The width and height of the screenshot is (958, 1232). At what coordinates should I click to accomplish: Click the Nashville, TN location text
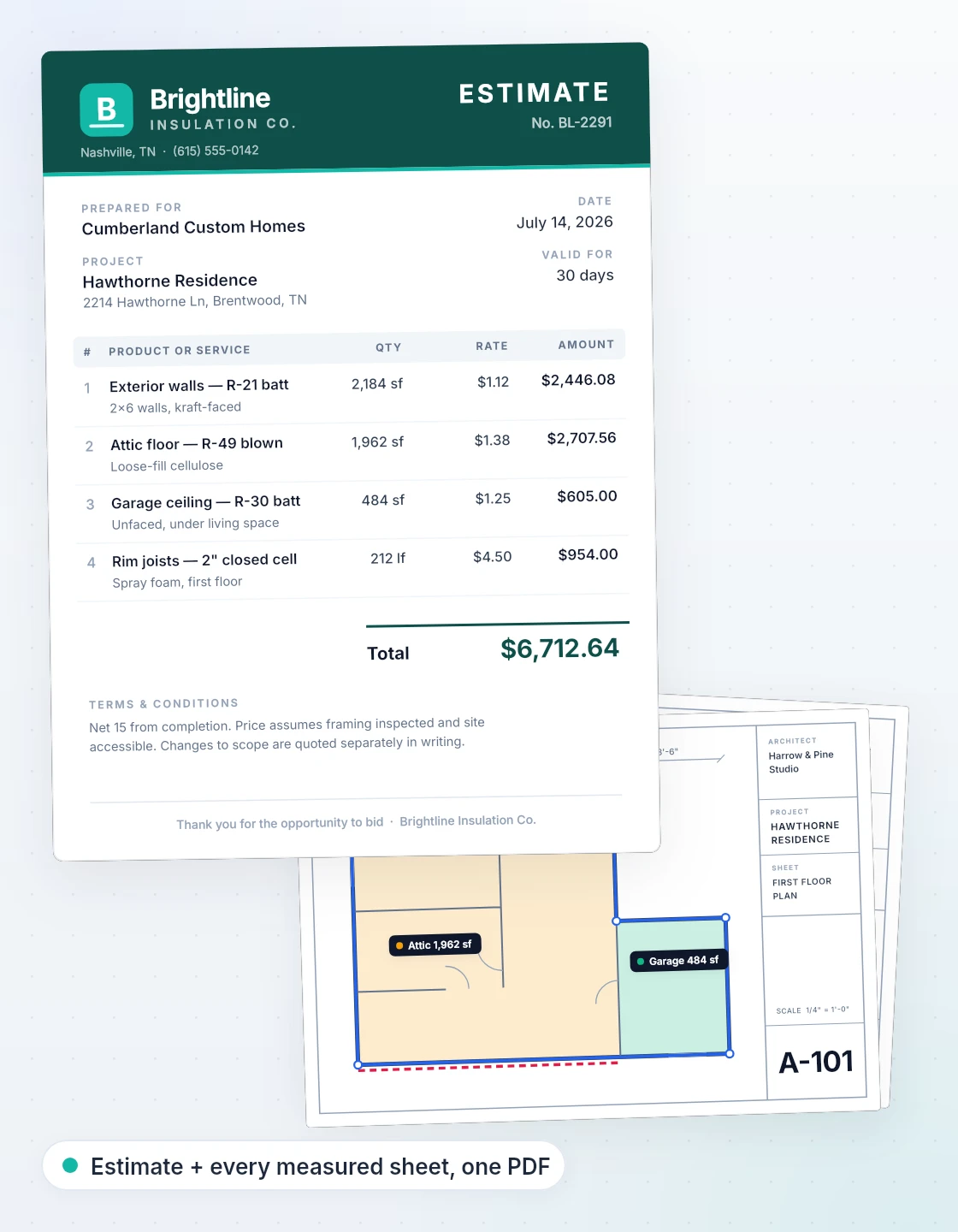118,152
